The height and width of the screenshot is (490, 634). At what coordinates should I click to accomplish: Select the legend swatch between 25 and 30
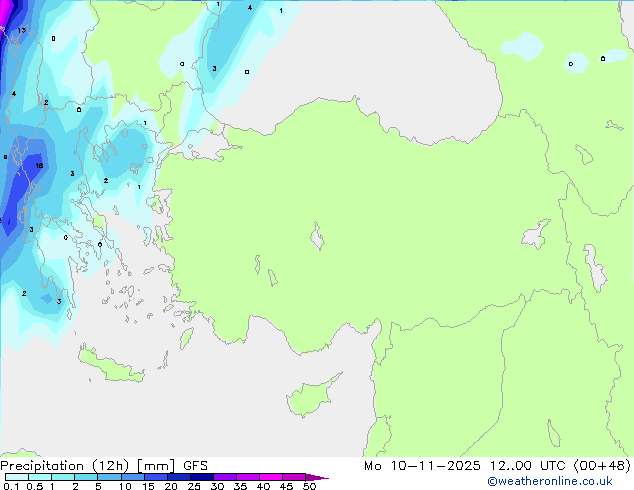coord(202,477)
